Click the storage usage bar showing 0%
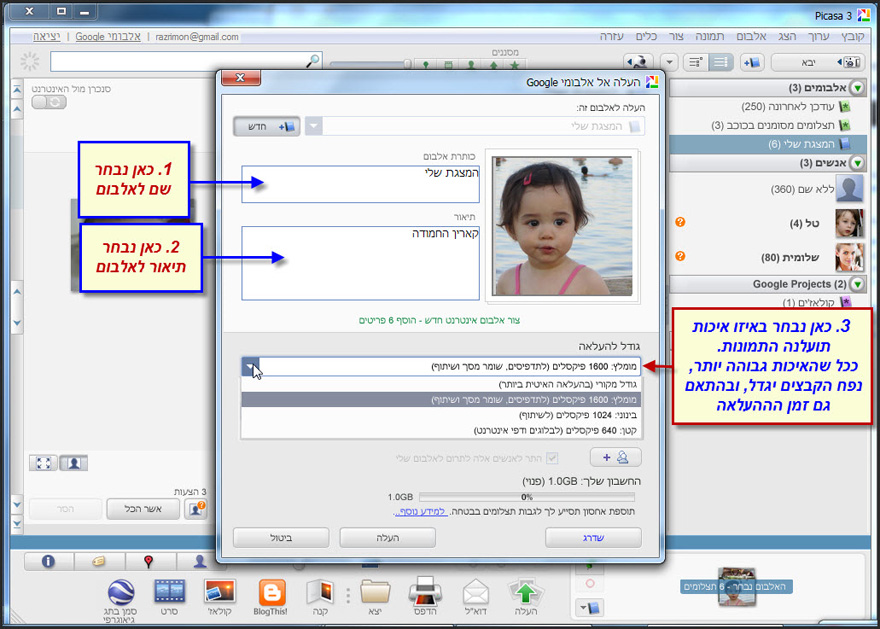 [526, 497]
